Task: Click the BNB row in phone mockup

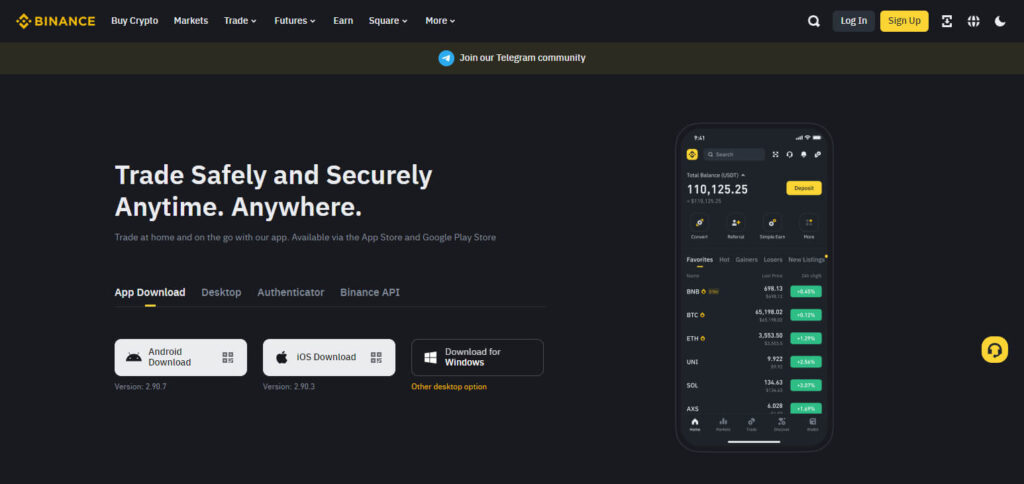Action: 754,291
